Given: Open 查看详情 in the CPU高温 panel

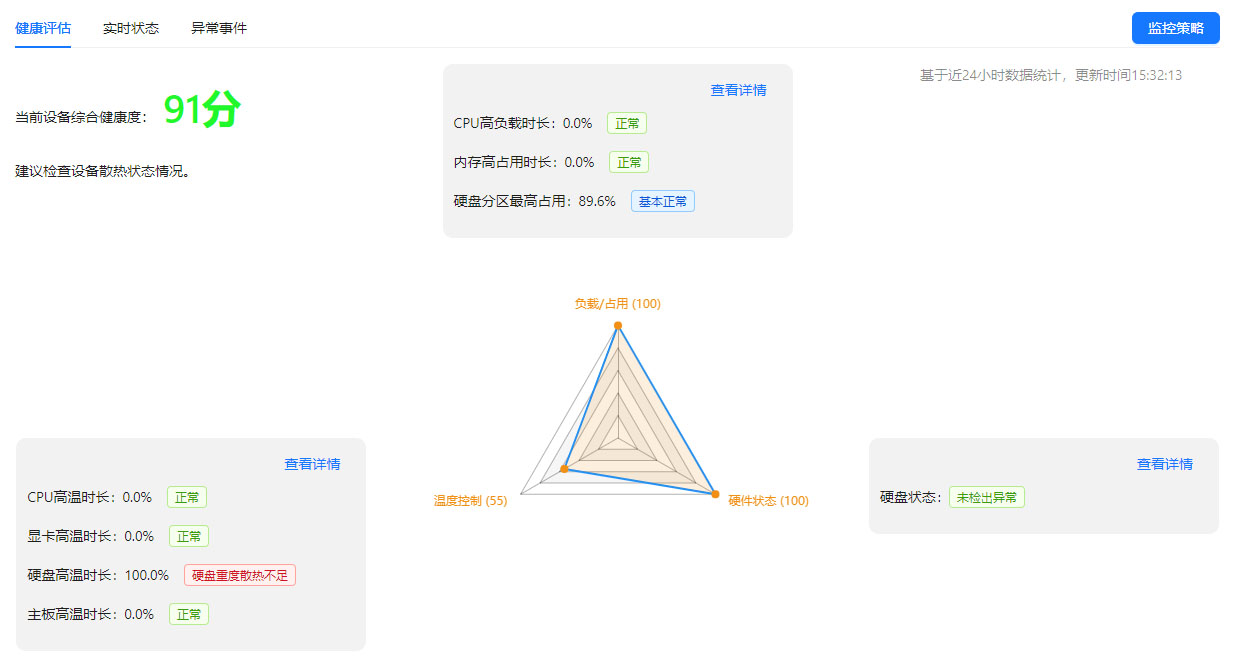Looking at the screenshot, I should point(312,464).
